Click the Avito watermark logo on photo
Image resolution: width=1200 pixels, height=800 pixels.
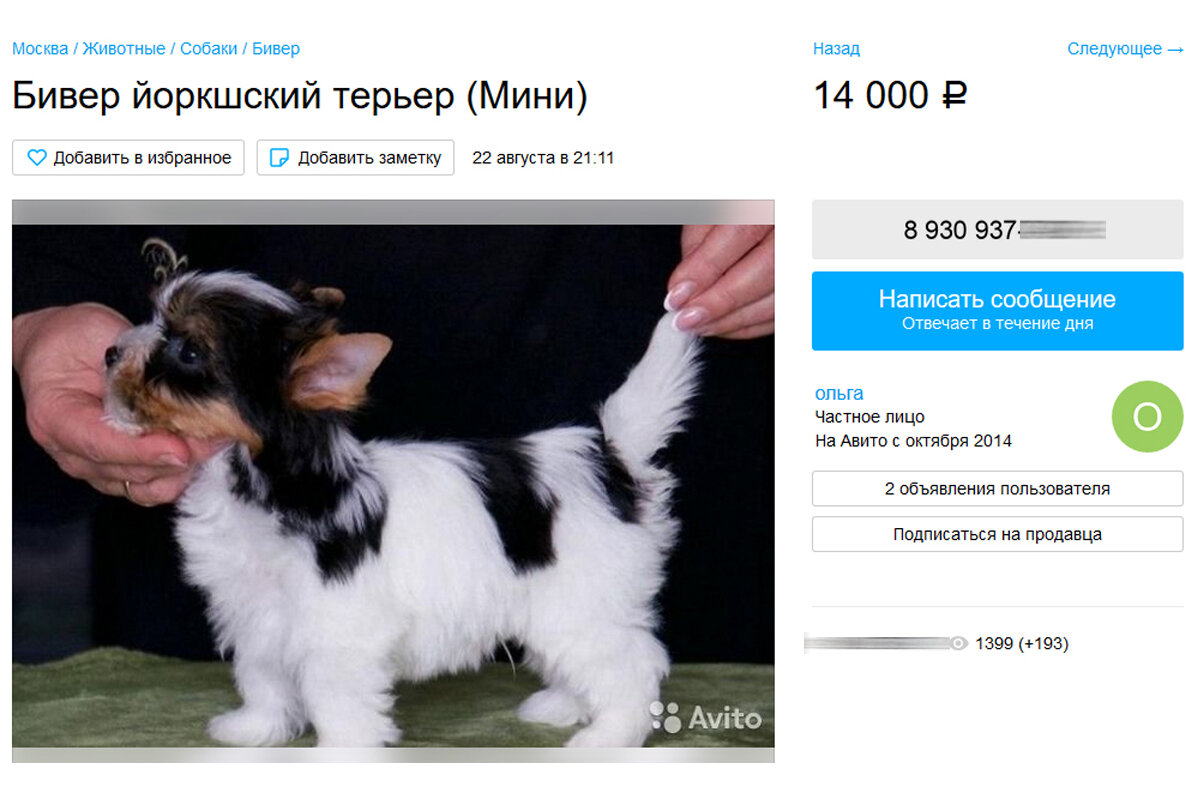click(x=705, y=717)
